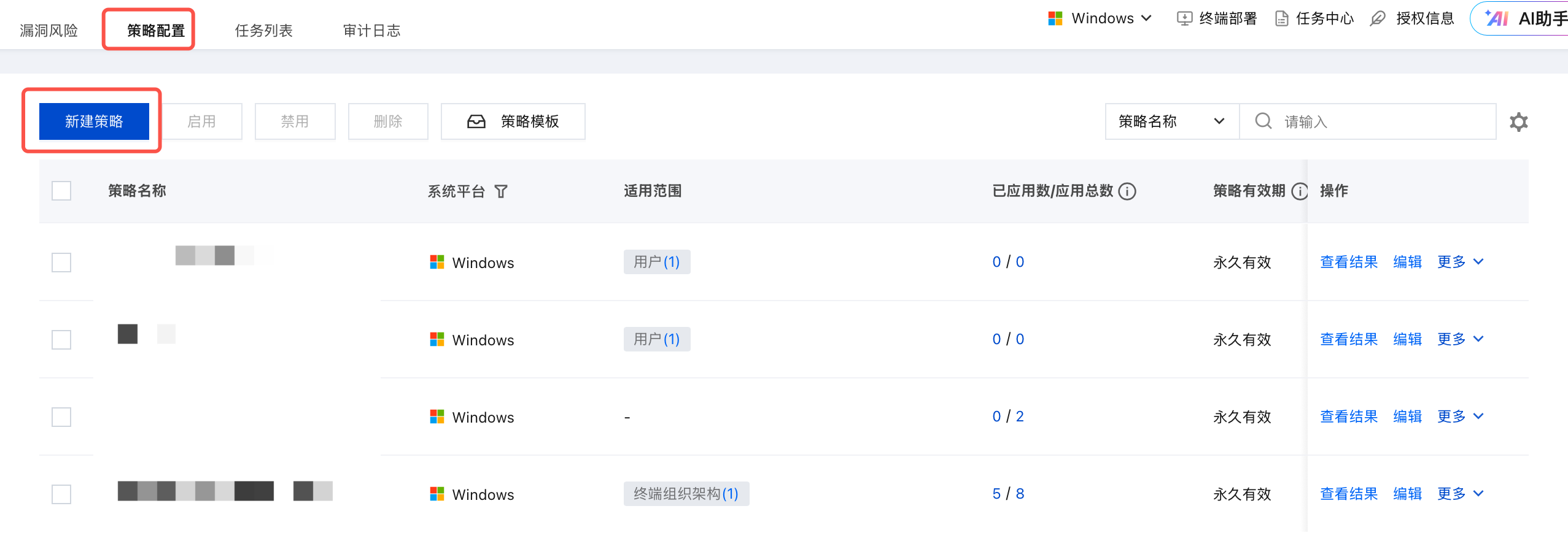Open the 审计日志 tab
This screenshot has width=1568, height=541.
[371, 31]
